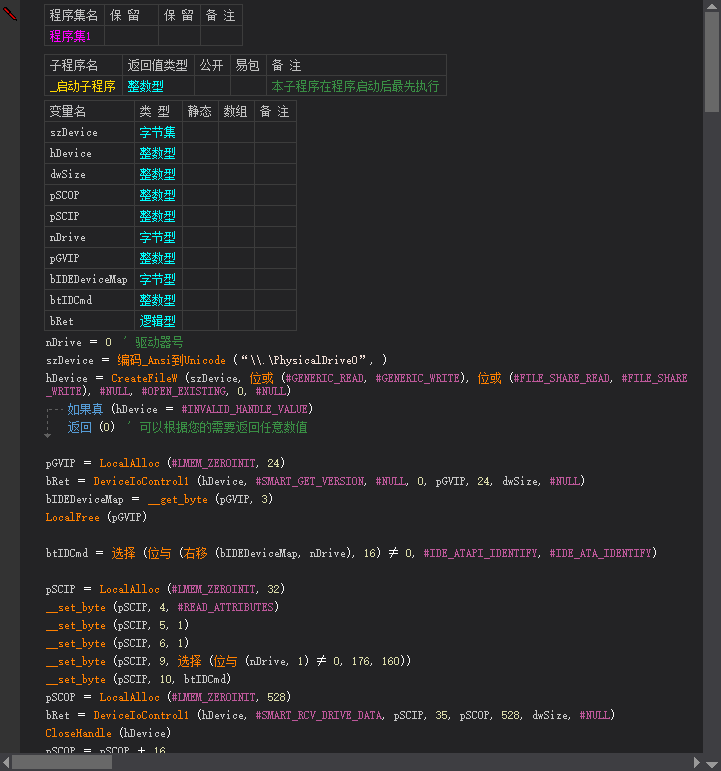Click the __set_byte (pSCIP, 5, 1) line
Screen dimensions: 721x771
(x=117, y=625)
